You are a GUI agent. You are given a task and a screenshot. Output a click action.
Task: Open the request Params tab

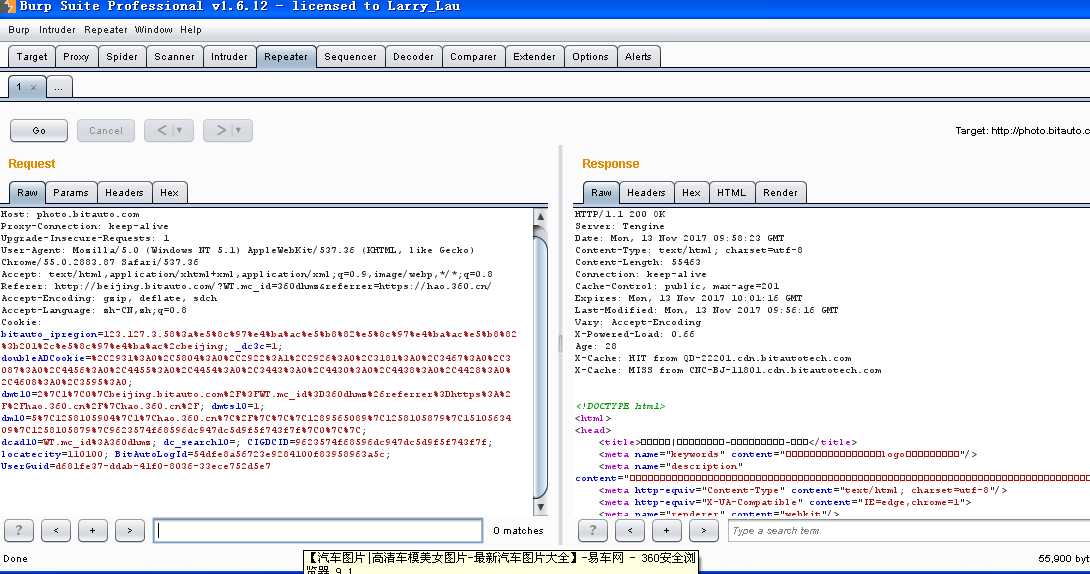(x=71, y=192)
